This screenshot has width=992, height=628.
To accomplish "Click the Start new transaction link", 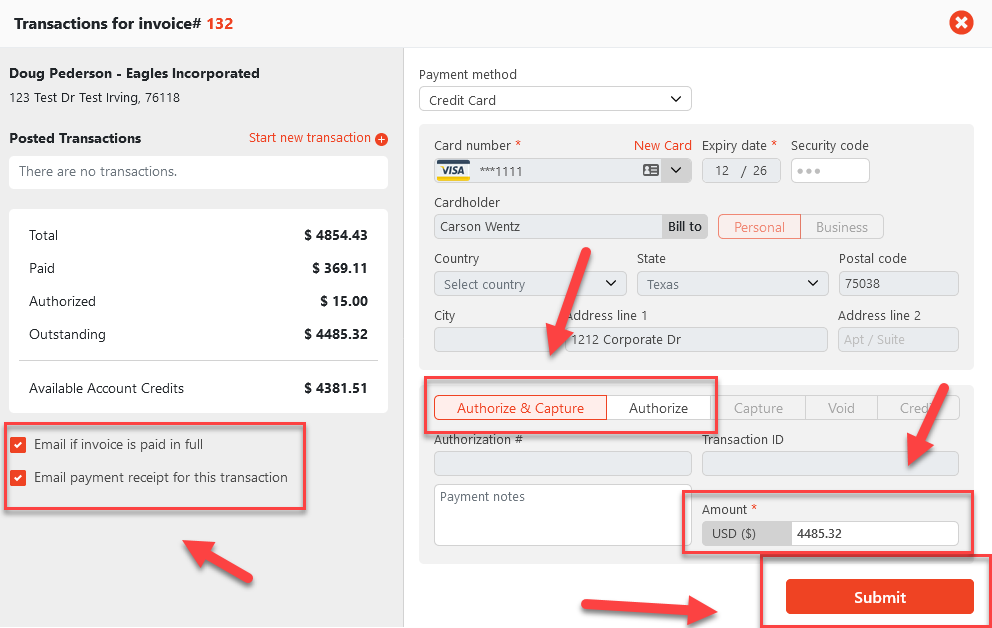I will 309,138.
